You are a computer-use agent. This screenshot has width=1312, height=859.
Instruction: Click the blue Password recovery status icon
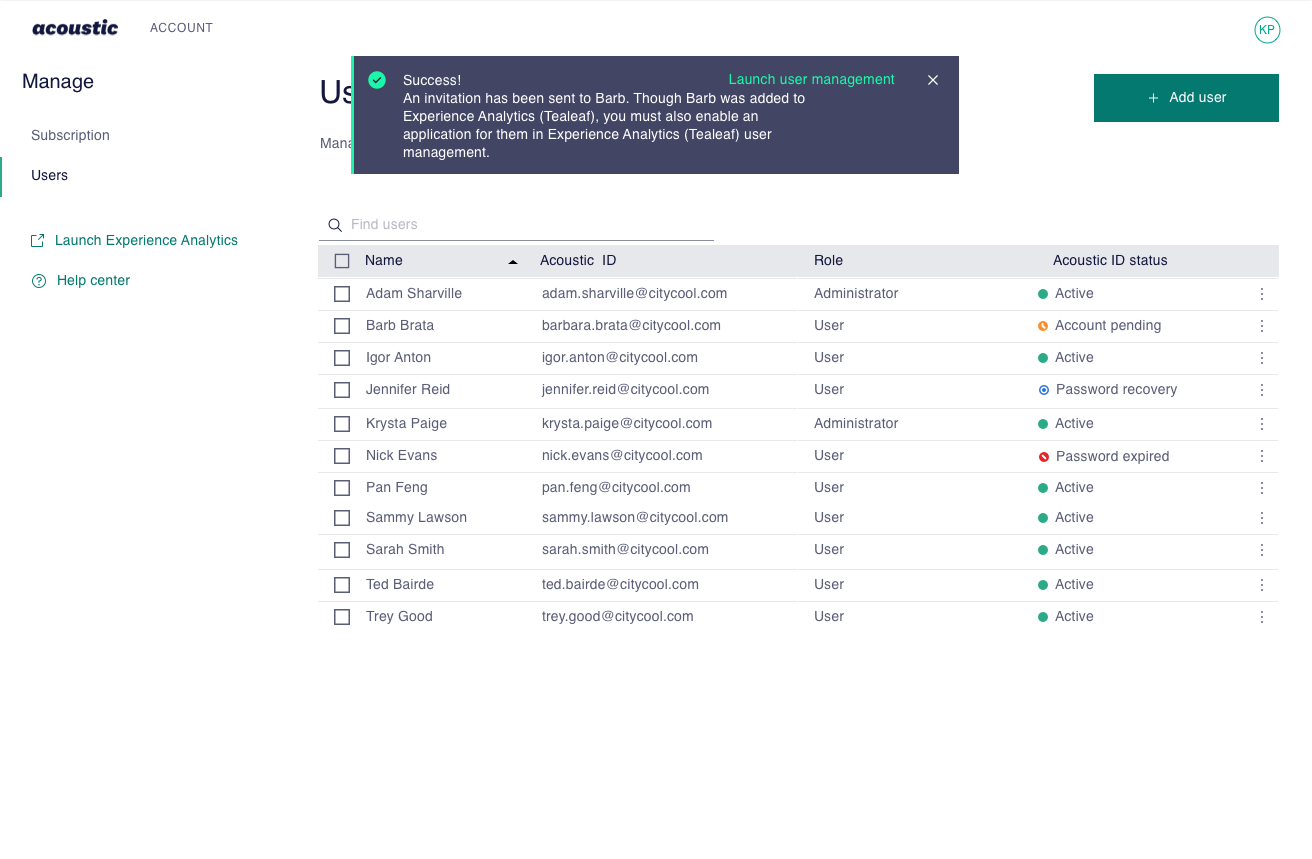1044,390
